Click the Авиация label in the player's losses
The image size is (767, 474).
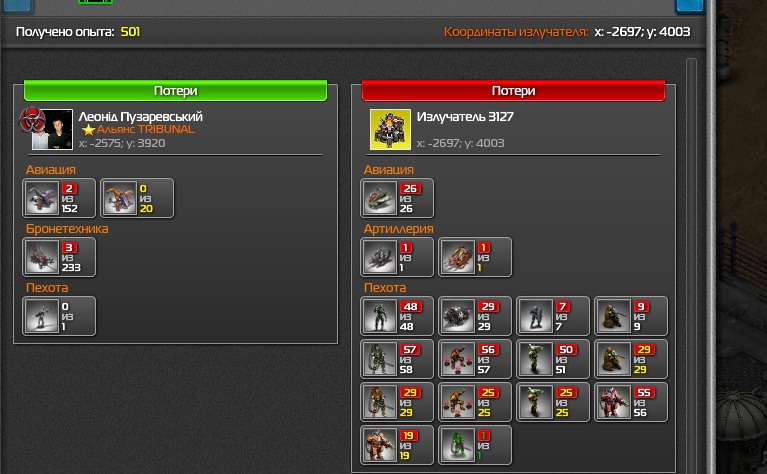pos(51,170)
